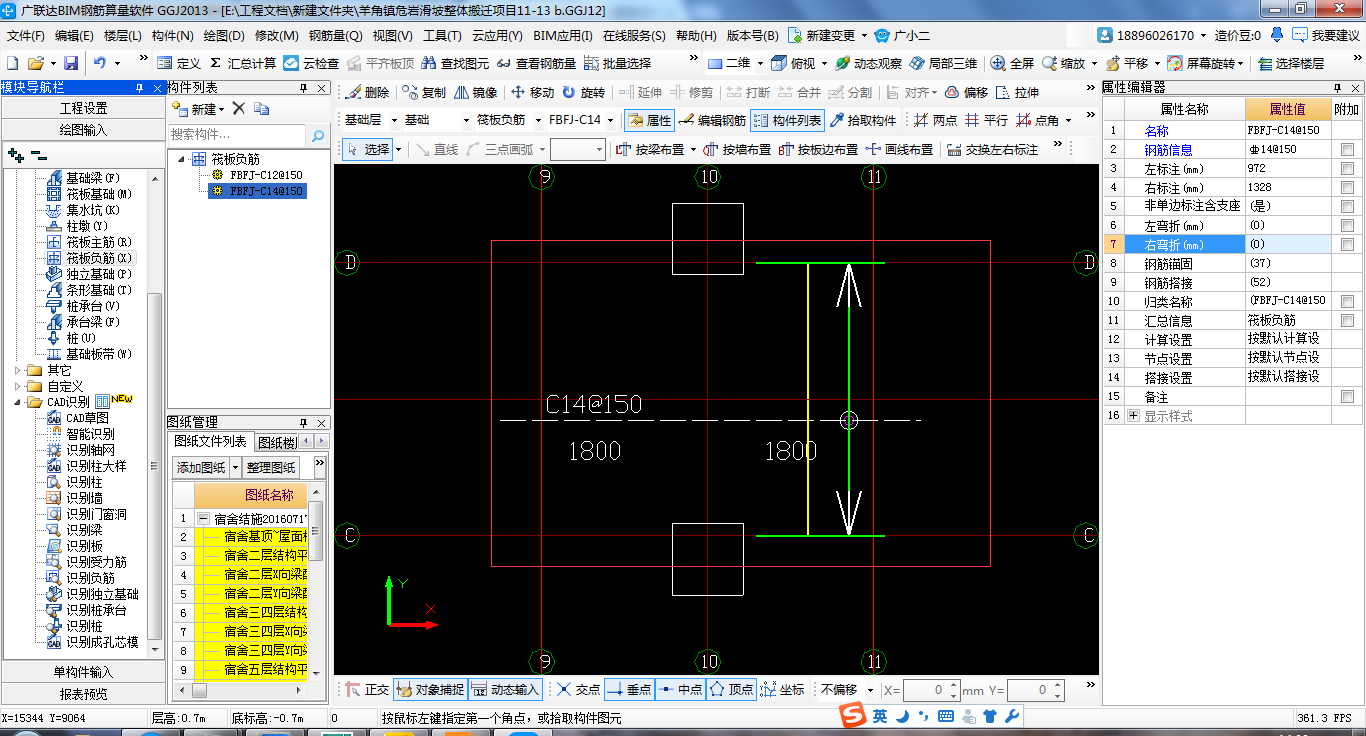Viewport: 1366px width, 736px height.
Task: Click 添加图纸 button
Action: click(x=201, y=467)
